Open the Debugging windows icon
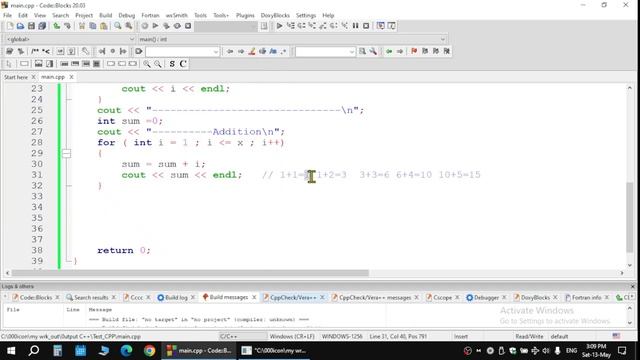This screenshot has height=360, width=640. [380, 26]
